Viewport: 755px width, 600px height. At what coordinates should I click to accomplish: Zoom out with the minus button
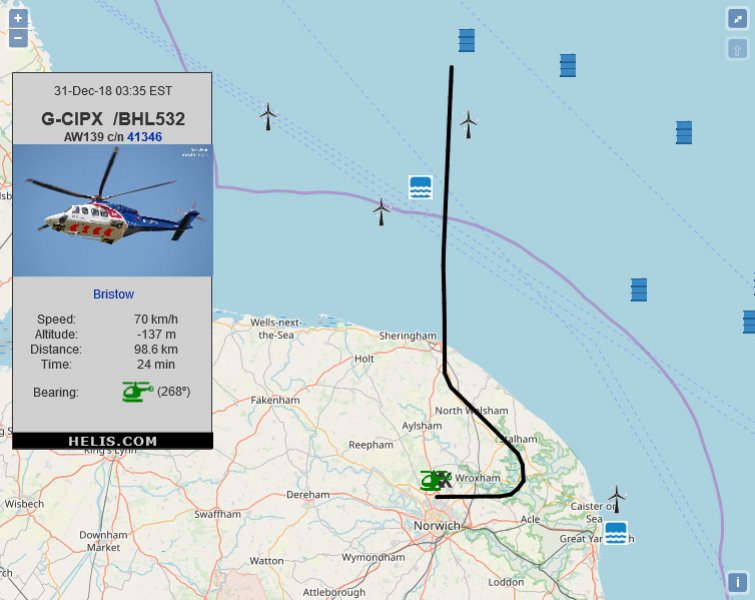tap(18, 38)
